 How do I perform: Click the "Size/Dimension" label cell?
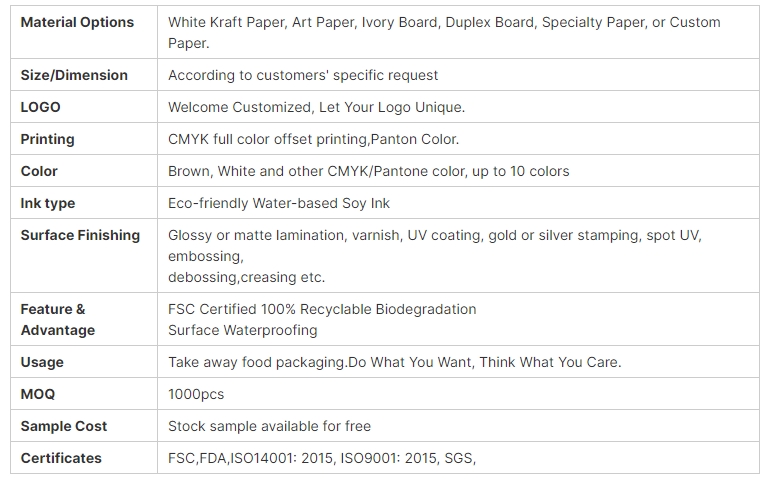click(x=74, y=75)
